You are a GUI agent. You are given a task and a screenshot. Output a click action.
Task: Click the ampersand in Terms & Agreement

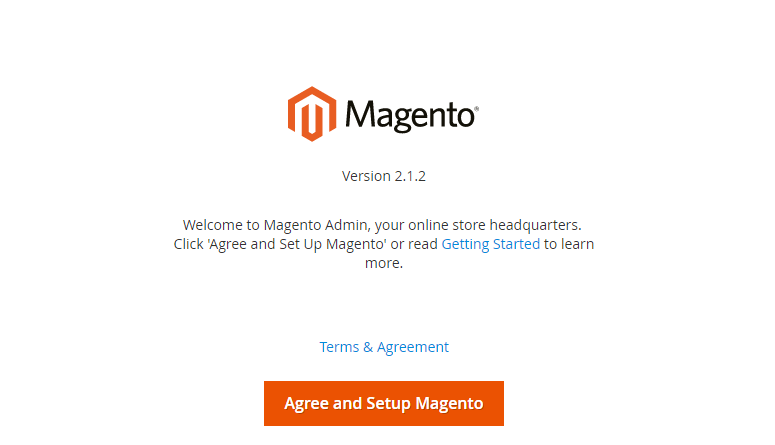coord(368,347)
